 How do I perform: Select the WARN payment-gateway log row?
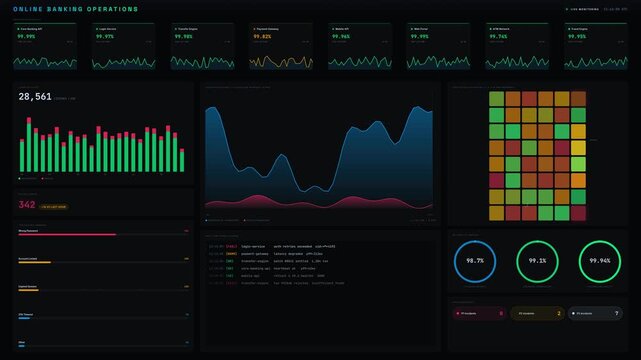point(320,254)
